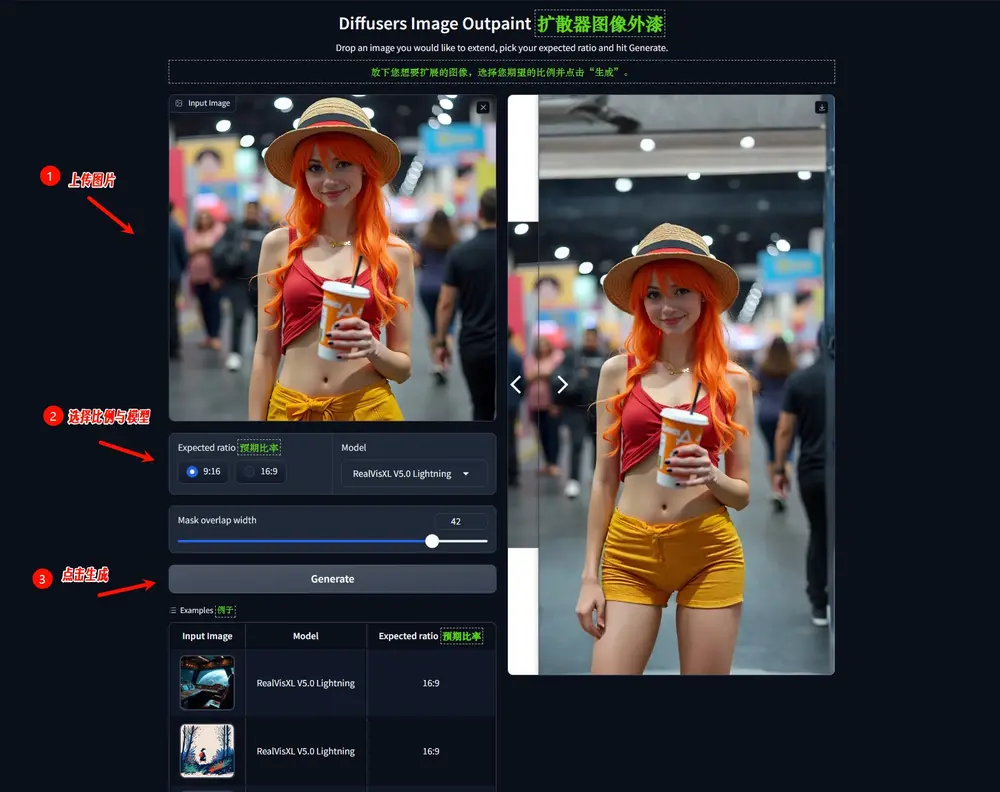Viewport: 1000px width, 792px height.
Task: Click the Examples section label
Action: [196, 610]
